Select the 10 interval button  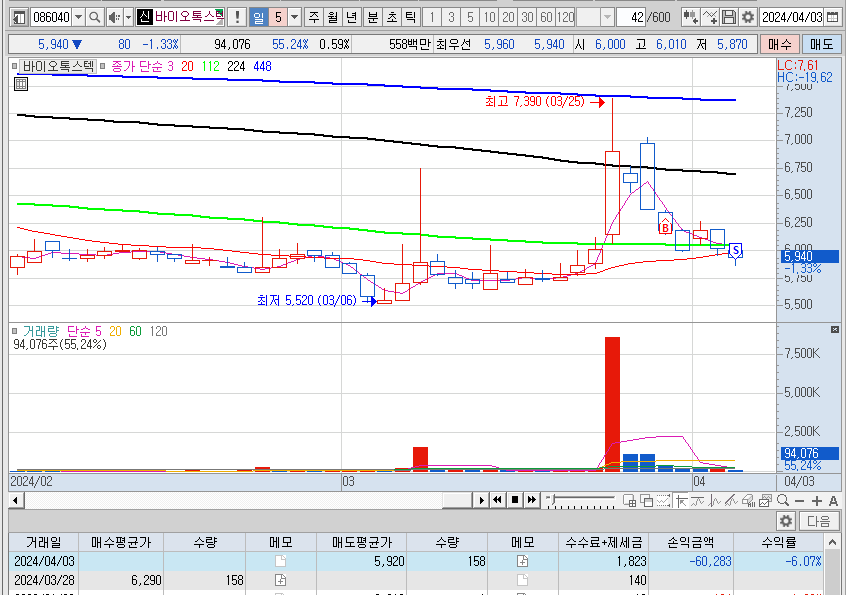tap(489, 17)
